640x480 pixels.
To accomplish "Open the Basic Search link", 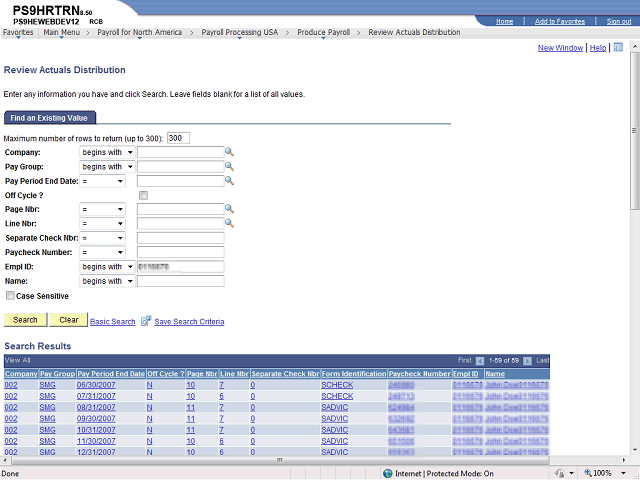I will (113, 322).
